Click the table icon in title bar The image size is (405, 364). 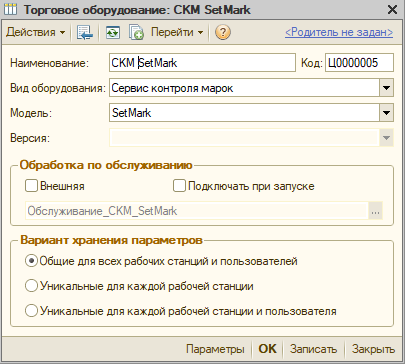[x=10, y=10]
